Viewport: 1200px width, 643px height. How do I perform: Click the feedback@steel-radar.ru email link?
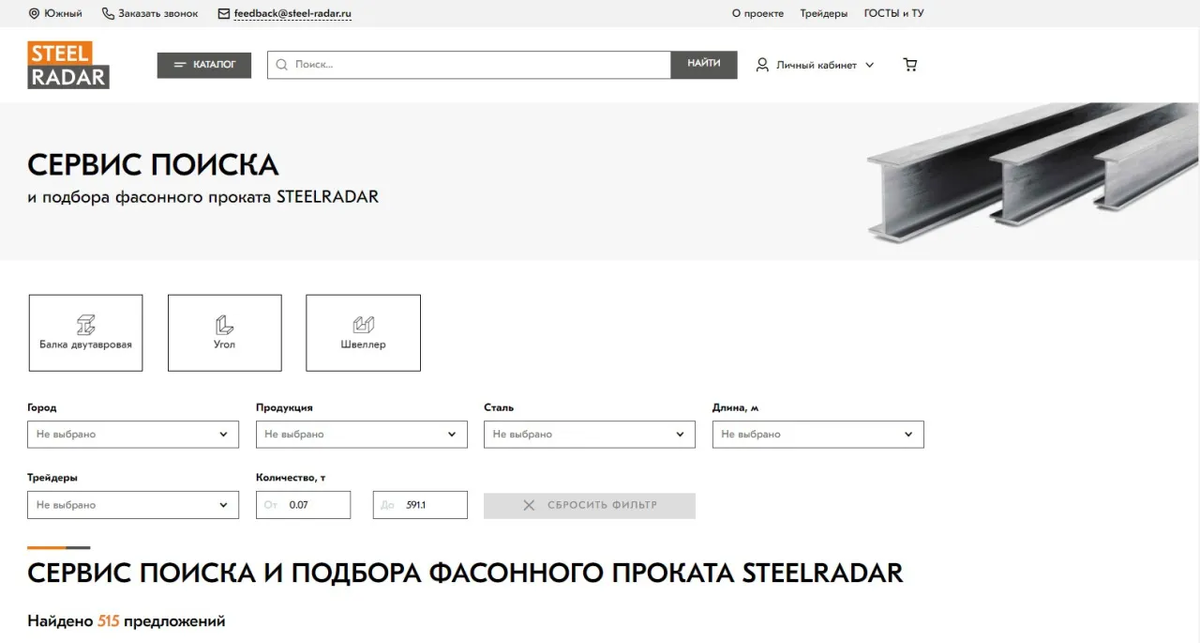(291, 13)
